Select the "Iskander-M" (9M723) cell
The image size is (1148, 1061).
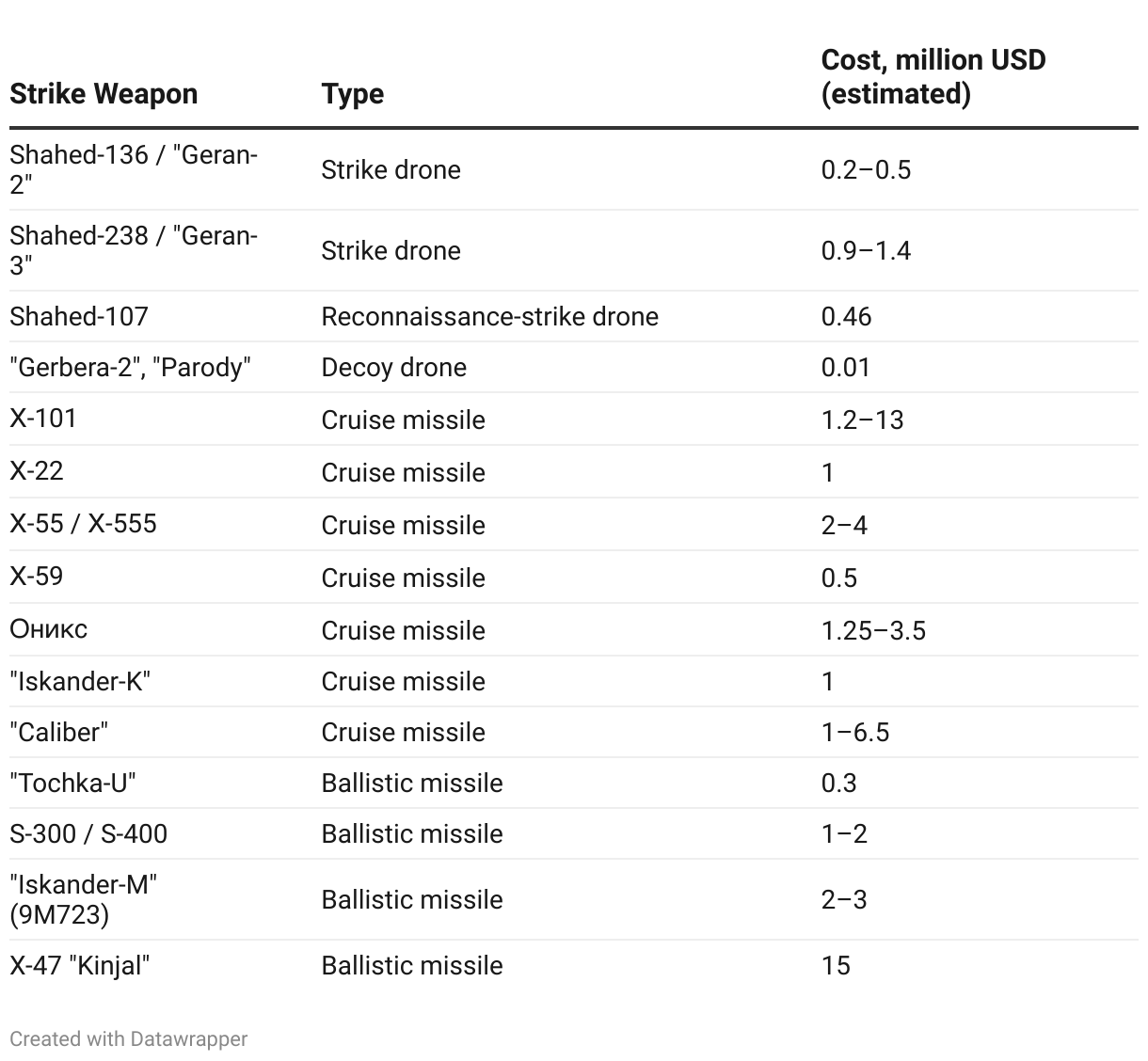coord(83,899)
